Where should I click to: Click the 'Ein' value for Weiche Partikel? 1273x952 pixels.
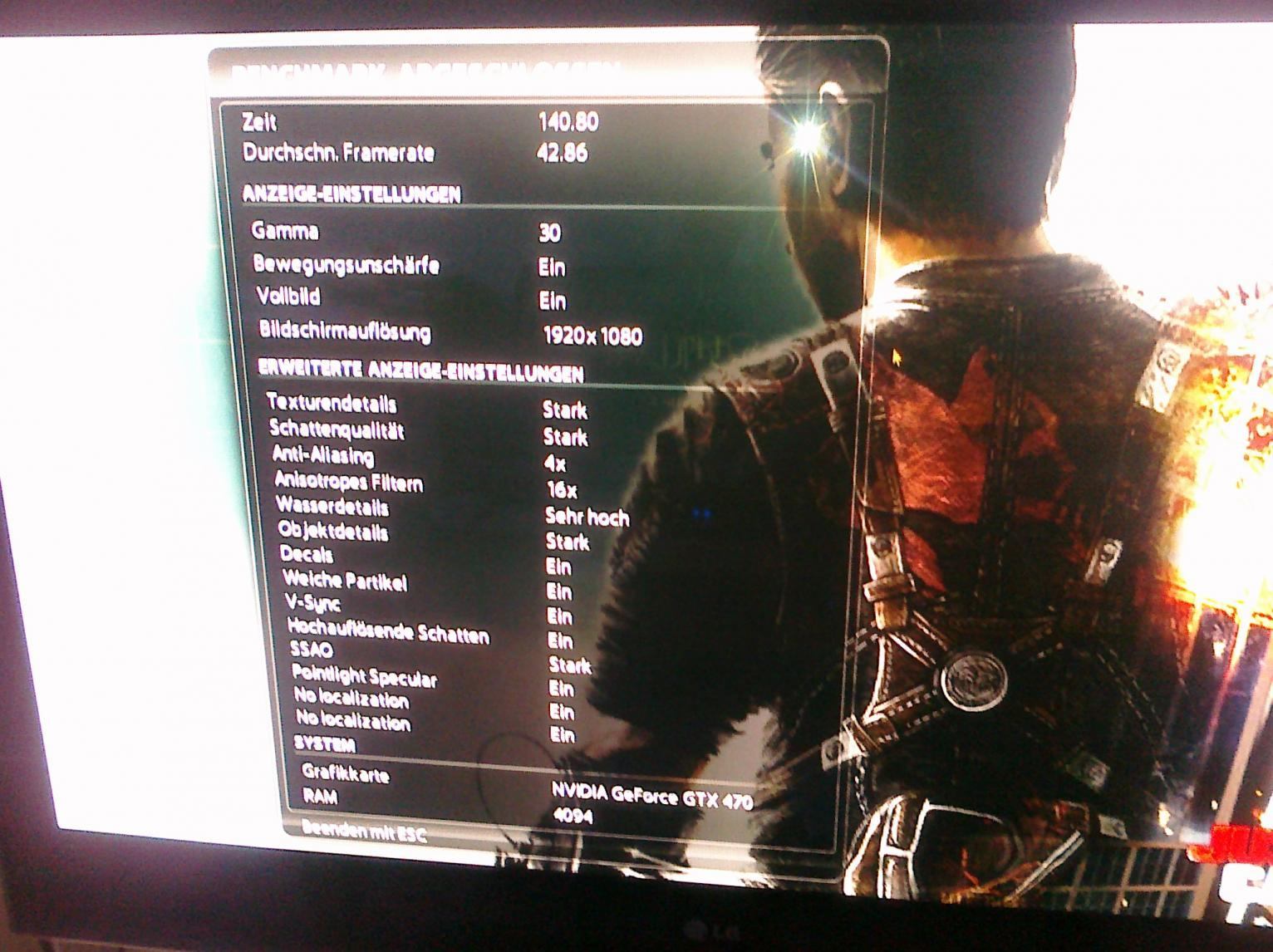point(559,591)
